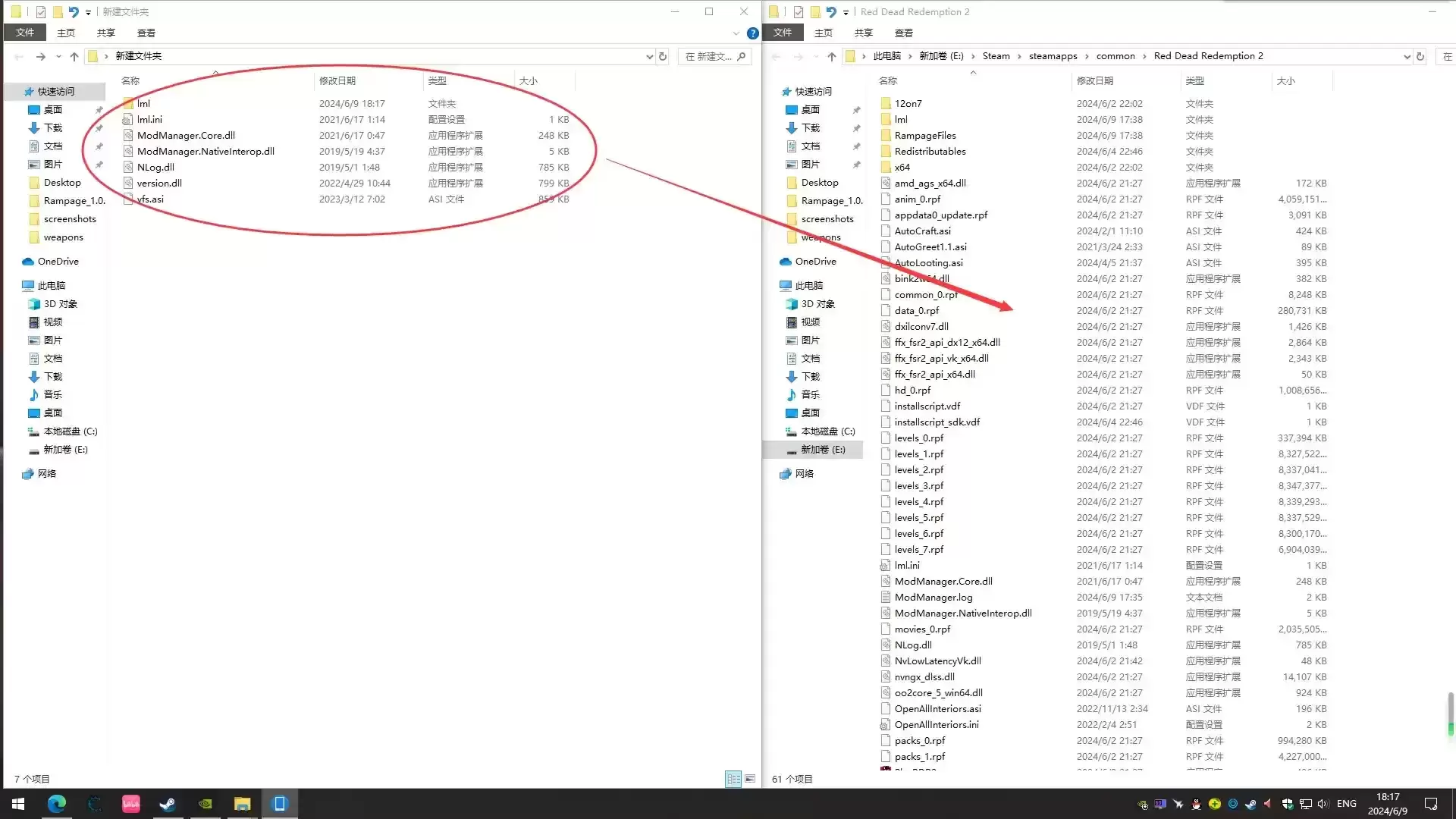
Task: Click the blue help question mark icon
Action: (x=752, y=33)
